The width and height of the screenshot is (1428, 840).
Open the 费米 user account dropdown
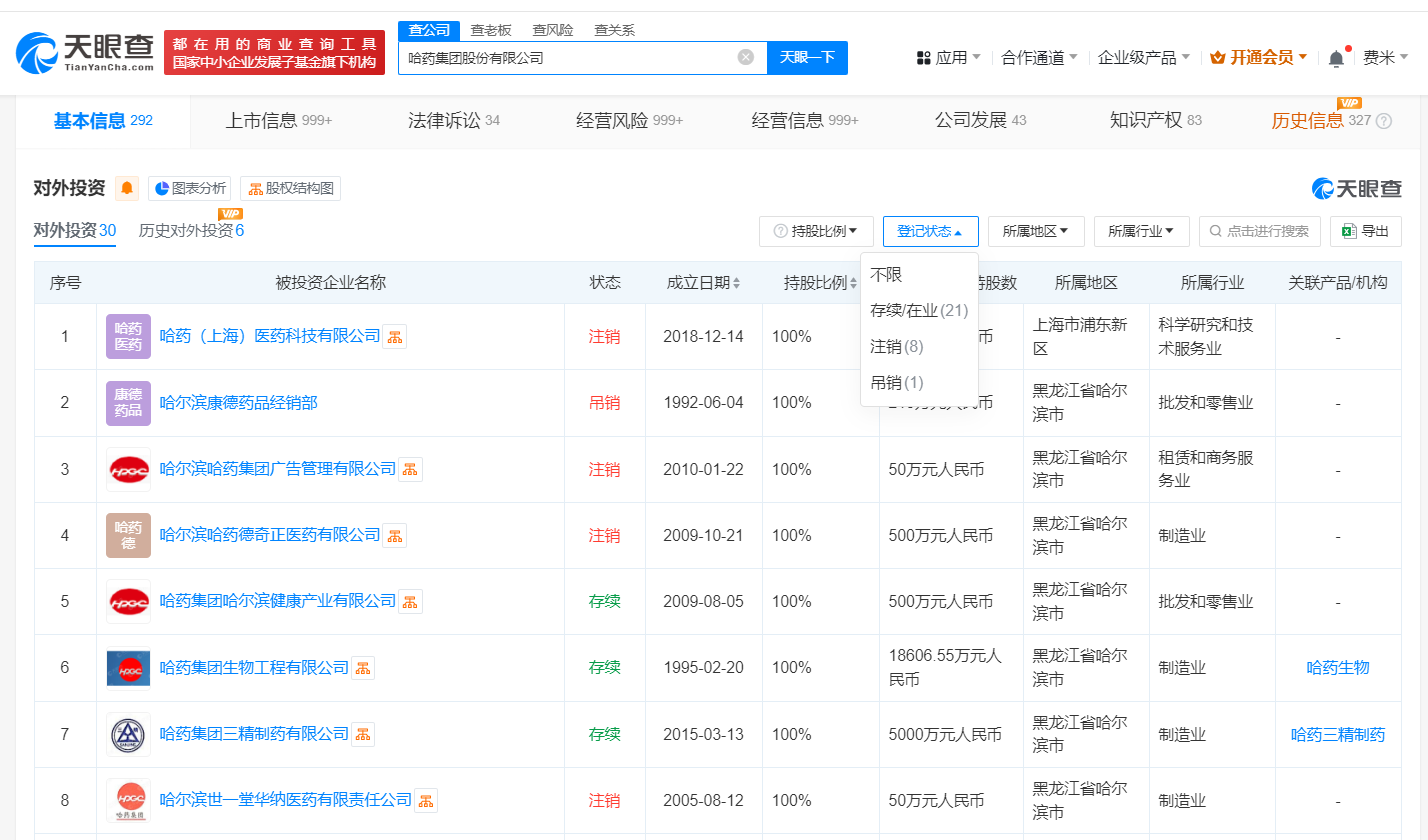coord(1386,58)
